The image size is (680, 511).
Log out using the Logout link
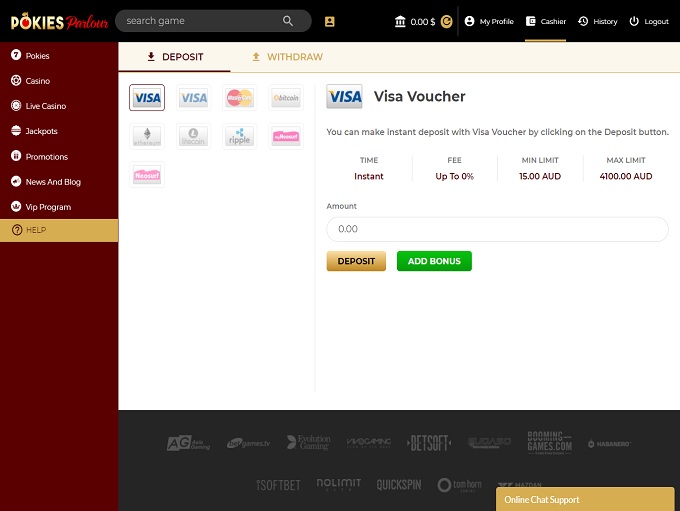pos(649,21)
